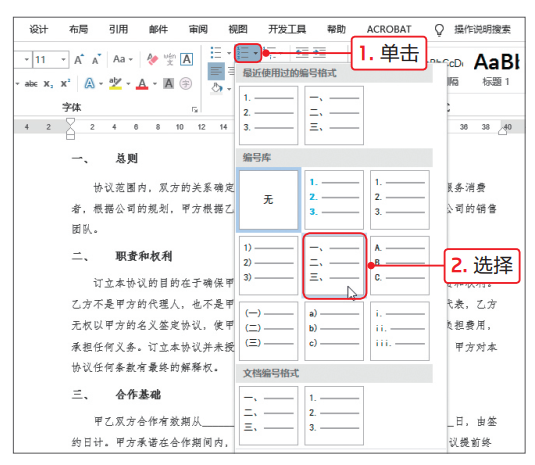Select library black 1. 2. 3. format
Screen dimensions: 535x465
400,200
